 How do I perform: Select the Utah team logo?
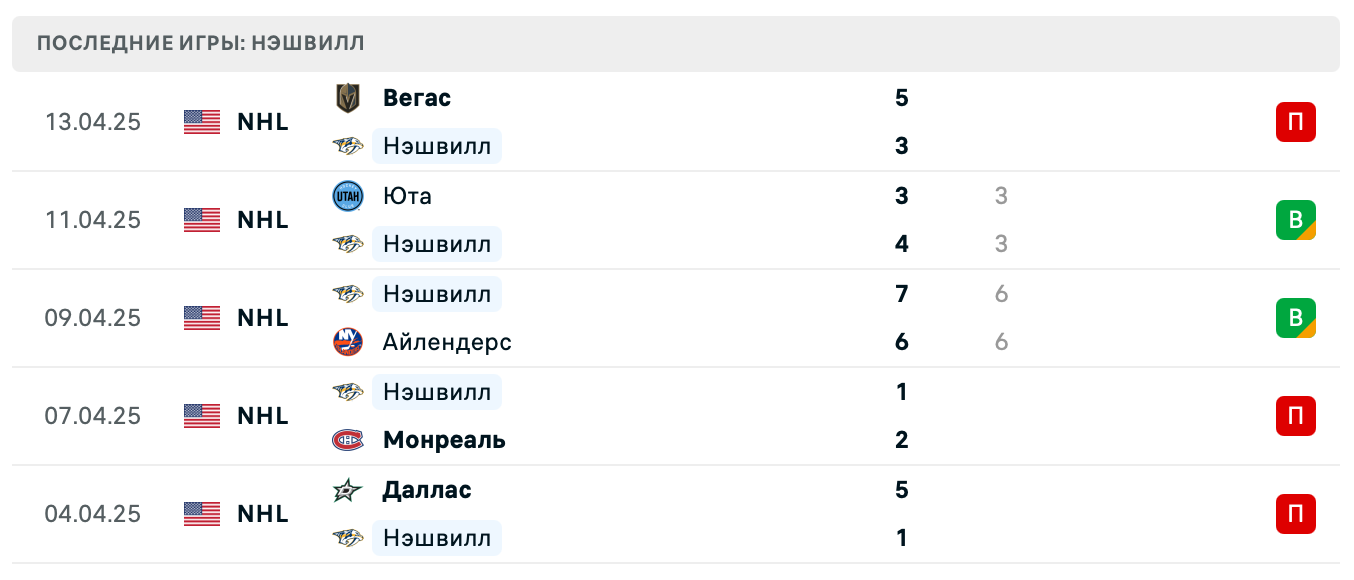click(x=347, y=196)
